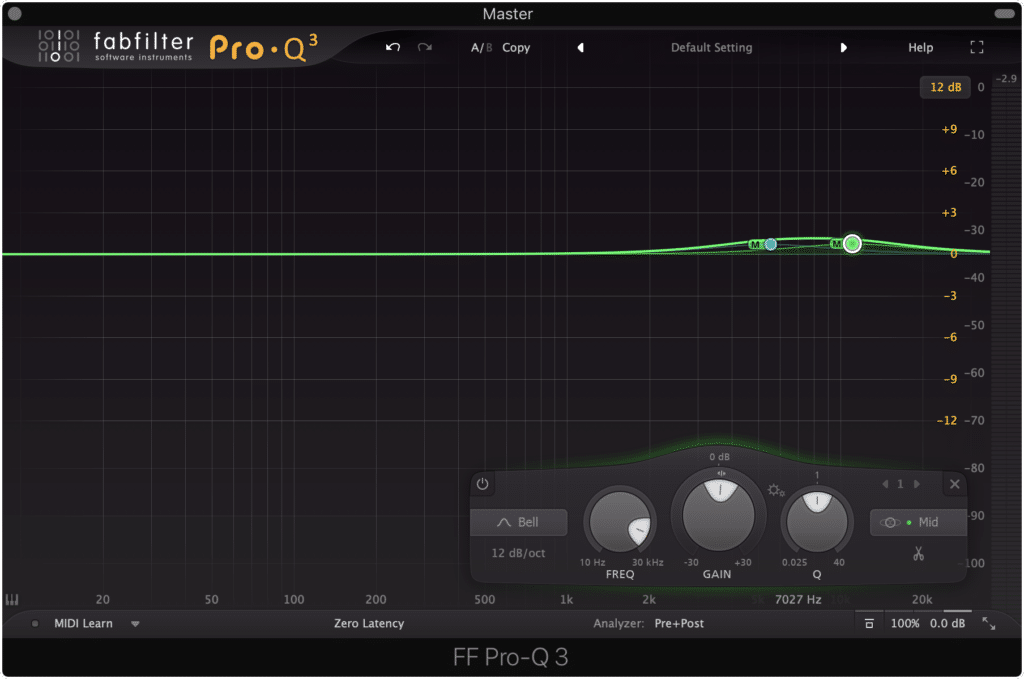Select the previous band arrow
This screenshot has width=1024, height=679.
pyautogui.click(x=885, y=484)
